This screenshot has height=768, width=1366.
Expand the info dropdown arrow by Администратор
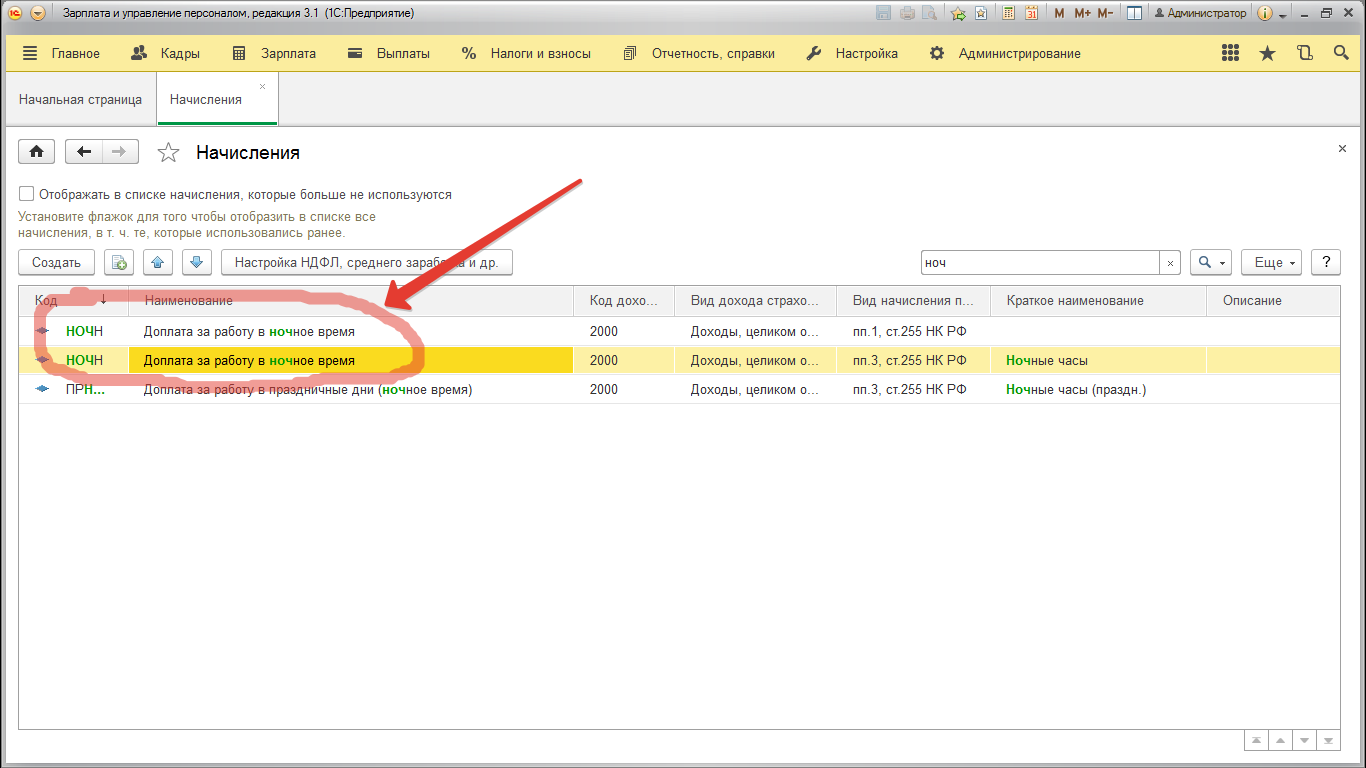(x=1282, y=14)
